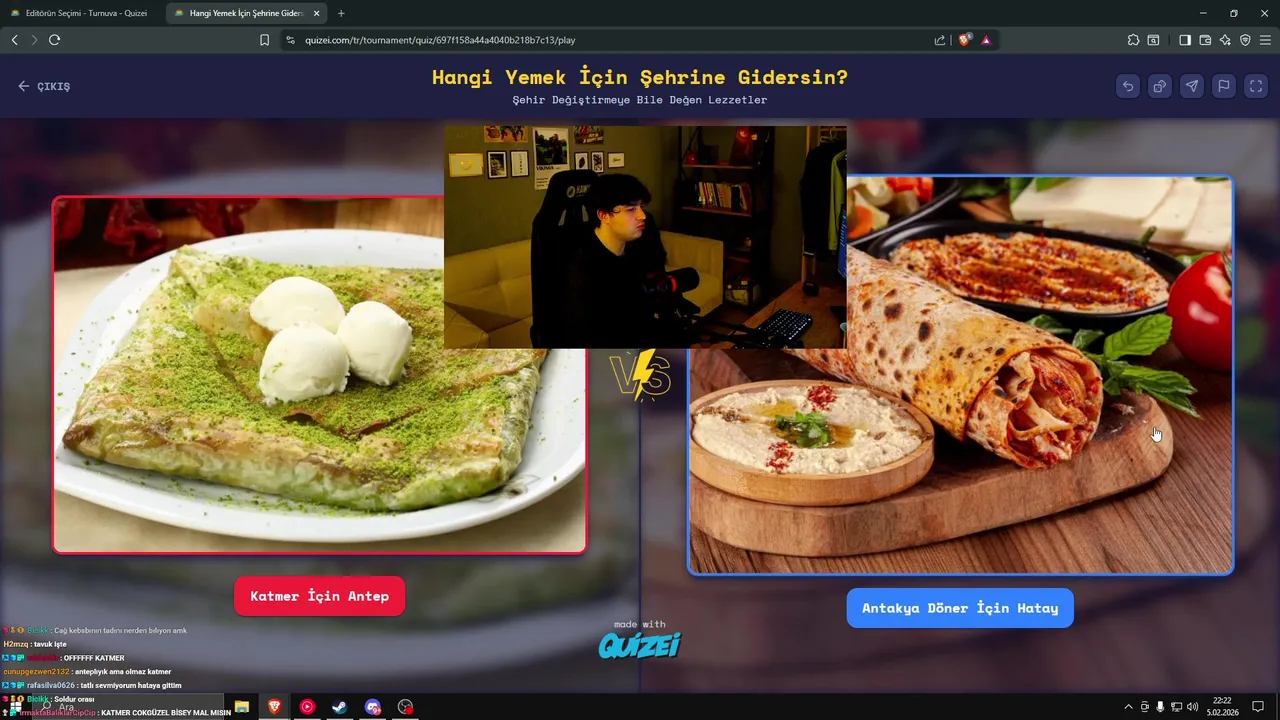Open Discord from the taskbar

[373, 707]
